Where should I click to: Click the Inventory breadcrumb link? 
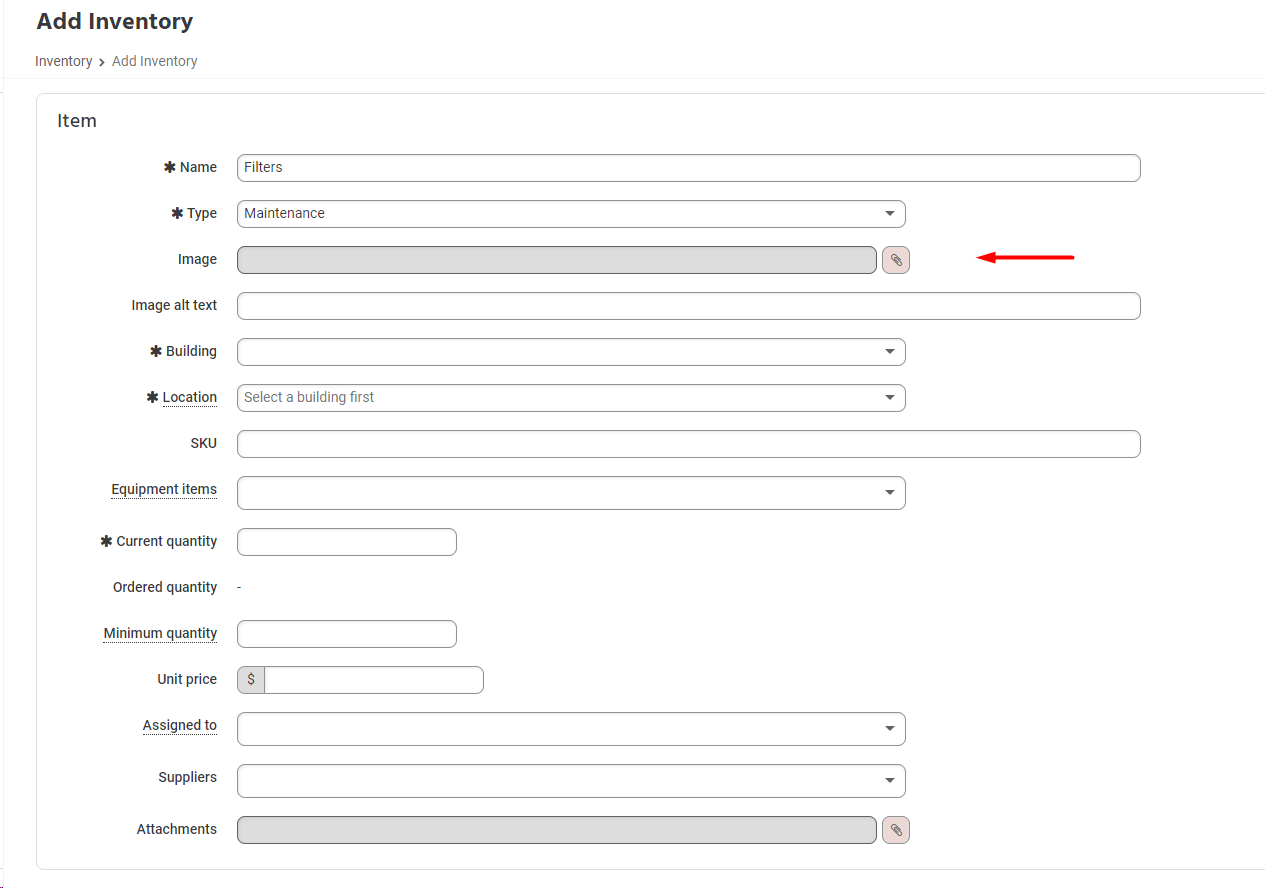[63, 61]
